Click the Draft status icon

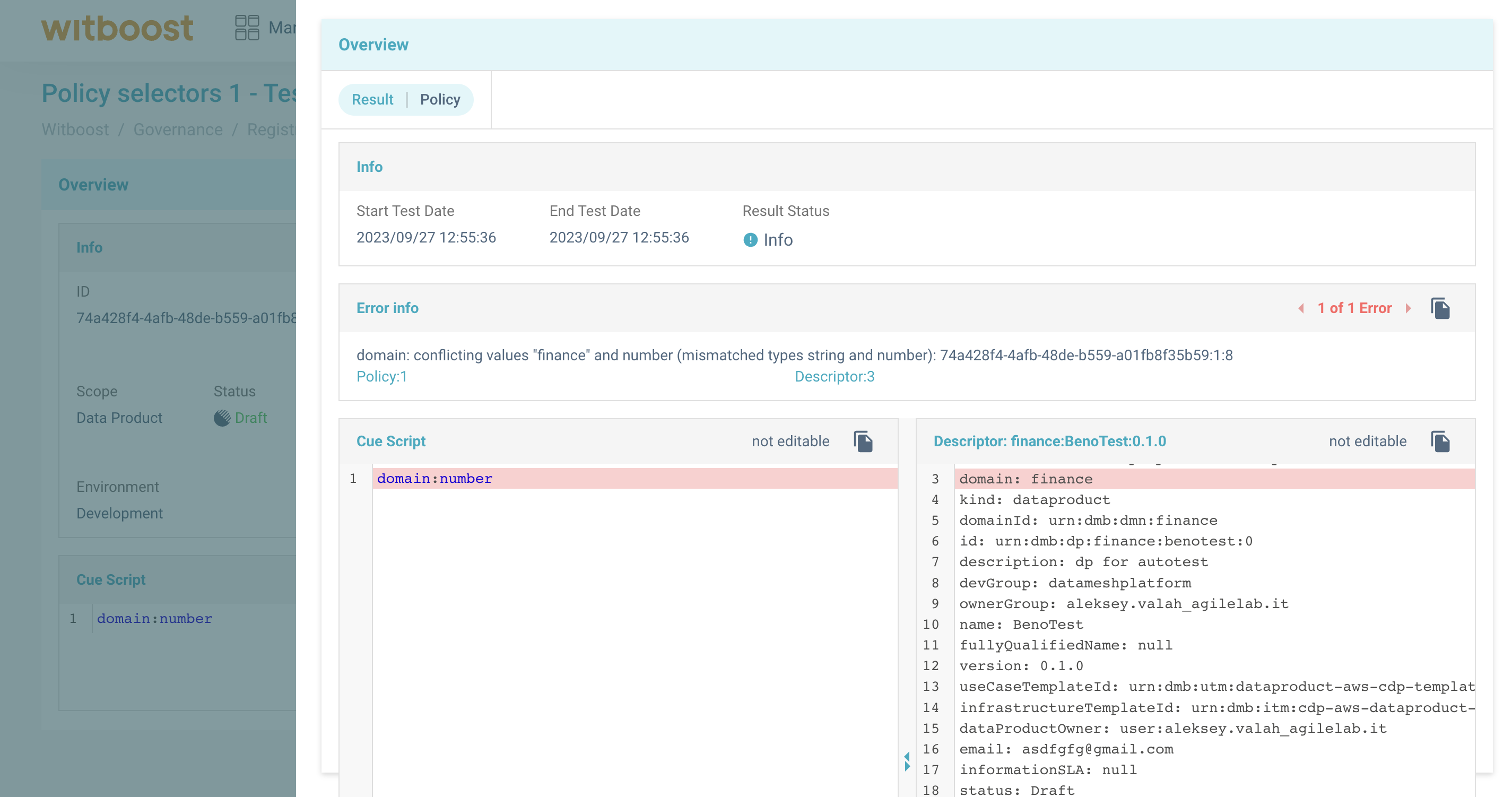pyautogui.click(x=222, y=418)
